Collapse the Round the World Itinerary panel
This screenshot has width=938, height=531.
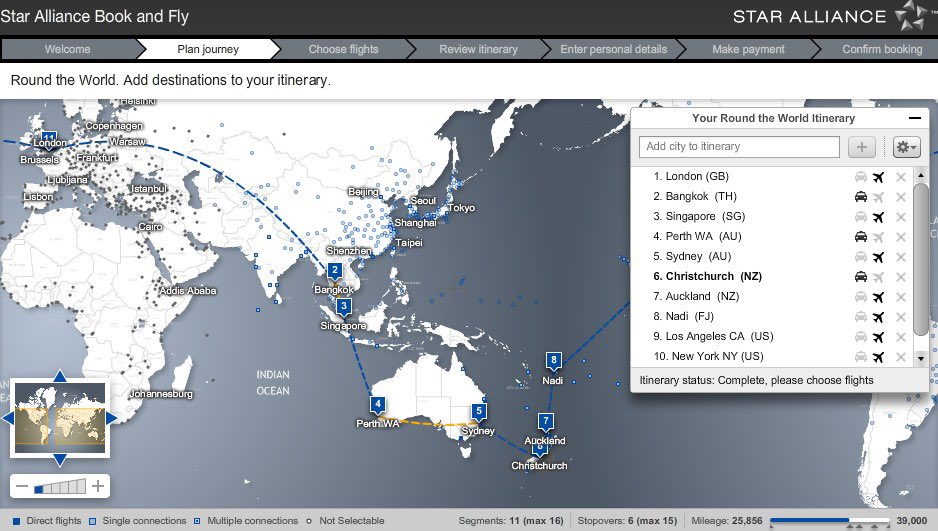915,118
